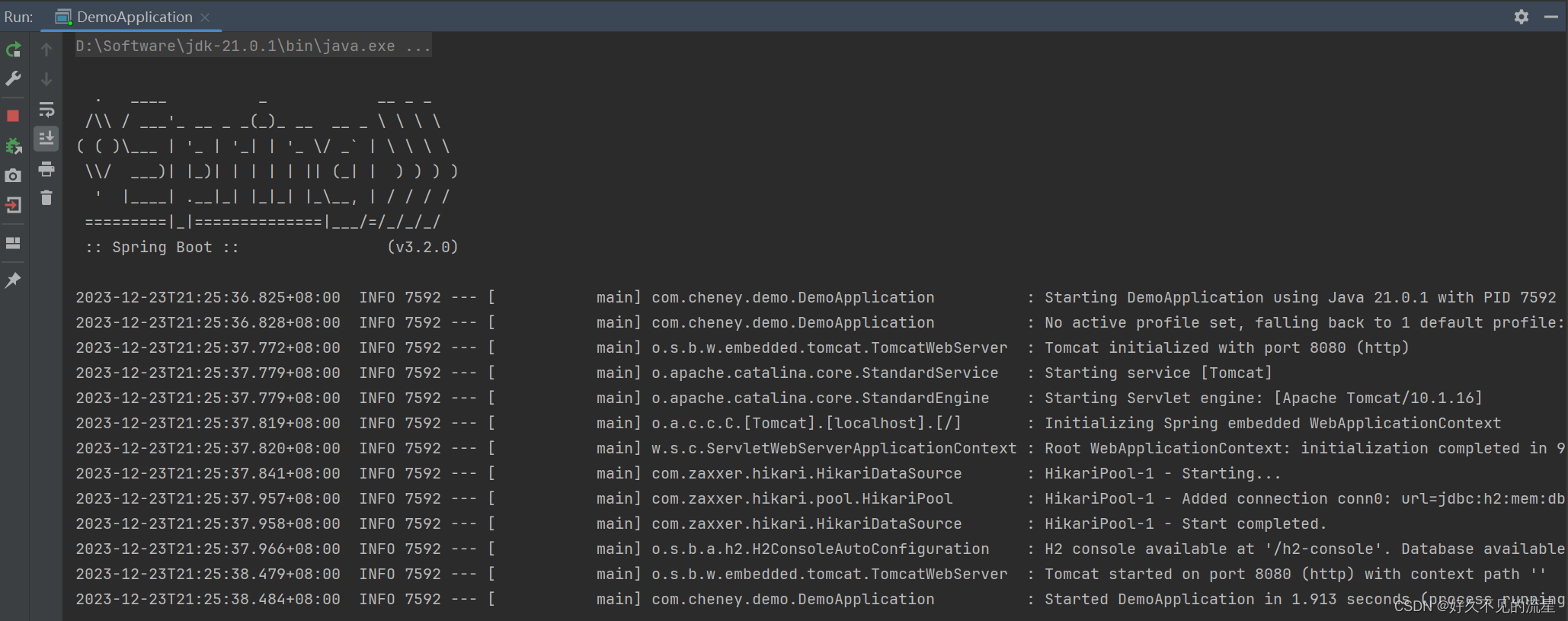Click 'HikariPool-1 - Start completed.' message
The width and height of the screenshot is (1568, 621).
tap(1186, 523)
